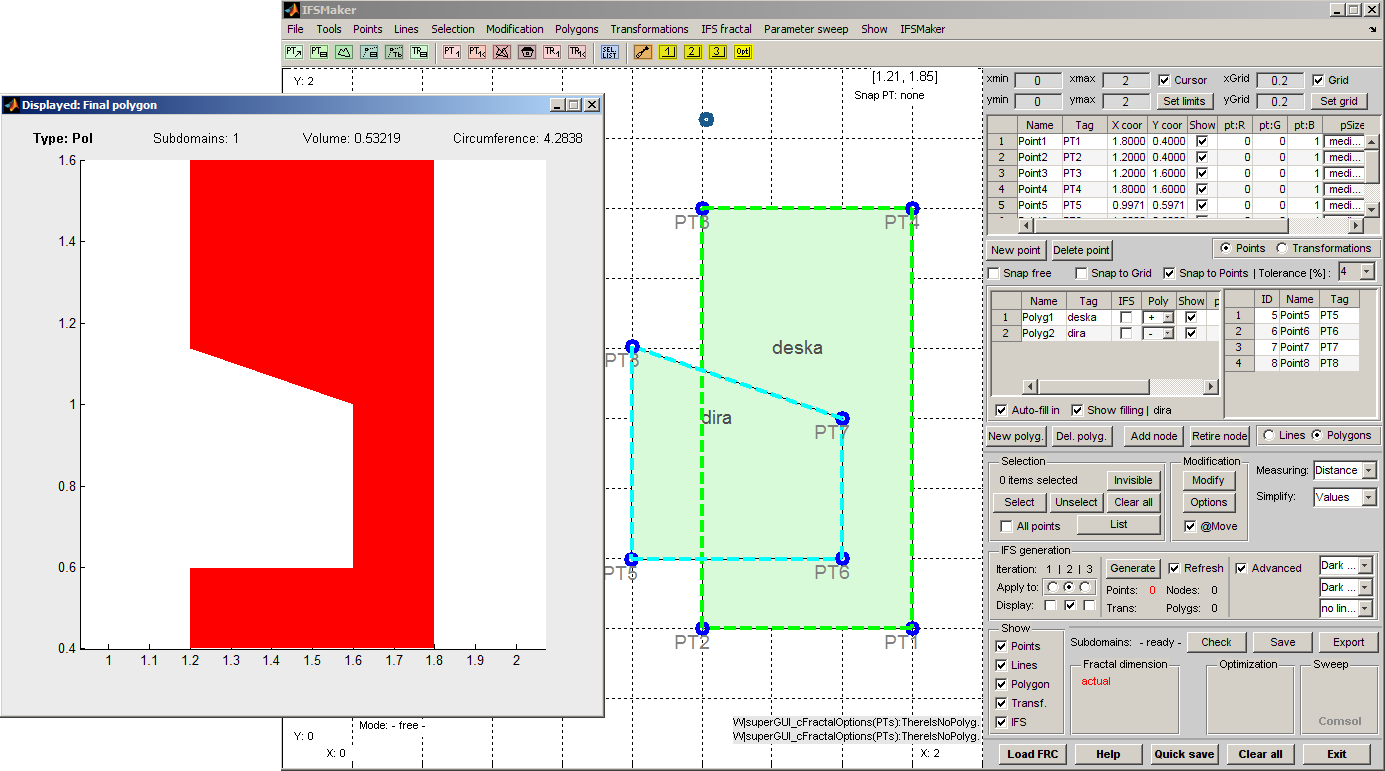Click the green PT arrow toolbar icon
Screen dimensions: 1385x771
tap(294, 51)
